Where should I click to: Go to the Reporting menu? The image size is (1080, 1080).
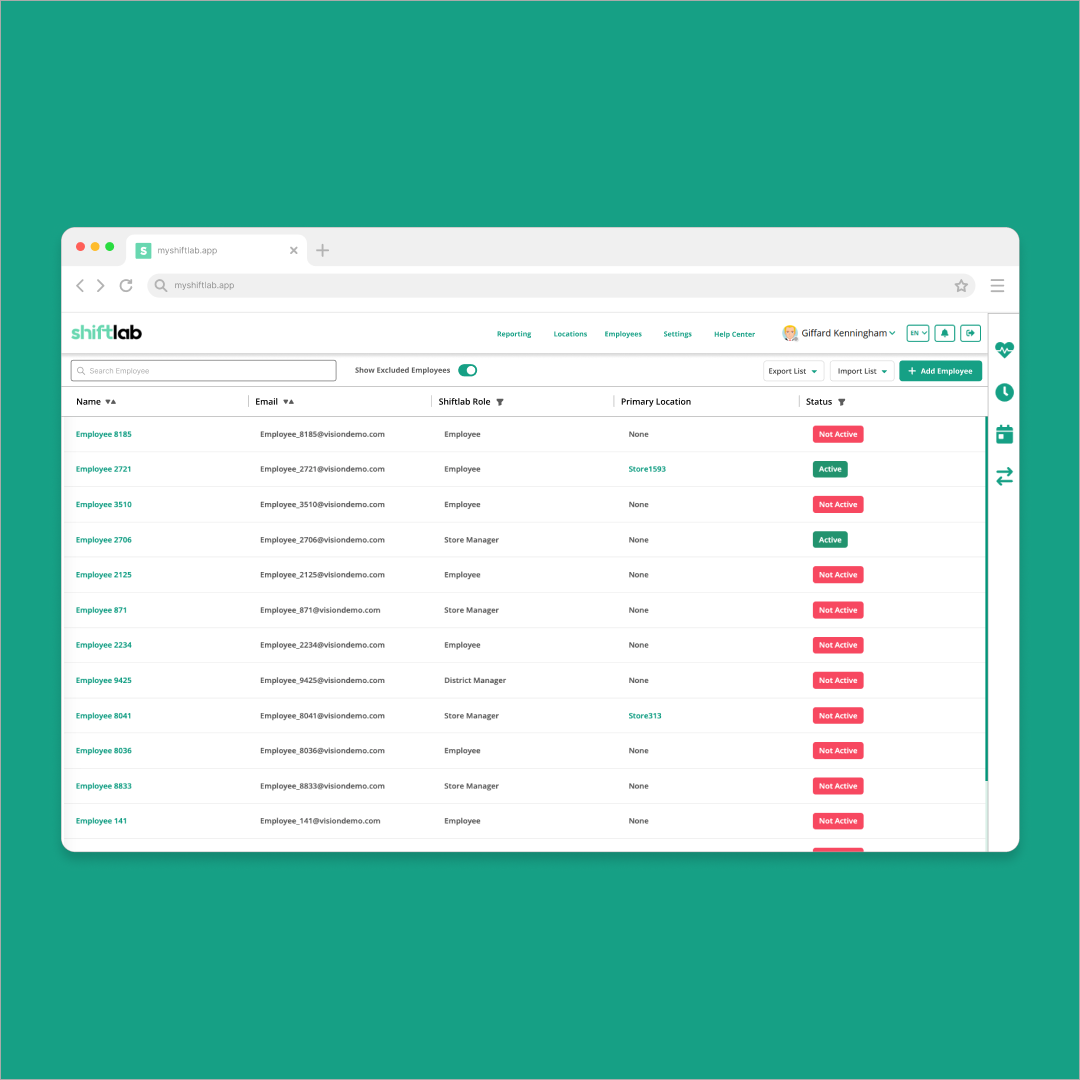(514, 334)
